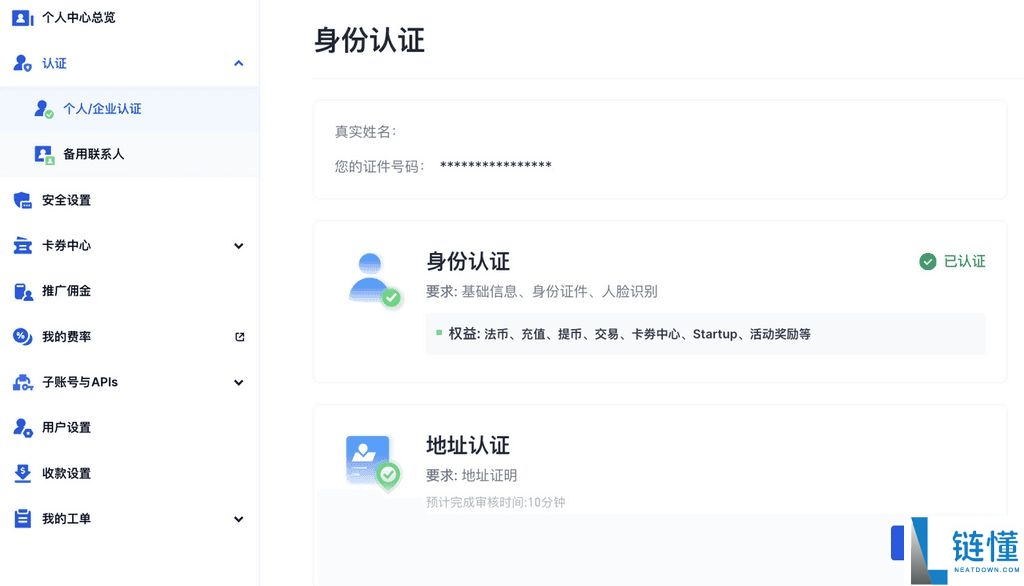The width and height of the screenshot is (1024, 586).
Task: Expand the 子账号与APIs chevron
Action: tap(238, 382)
